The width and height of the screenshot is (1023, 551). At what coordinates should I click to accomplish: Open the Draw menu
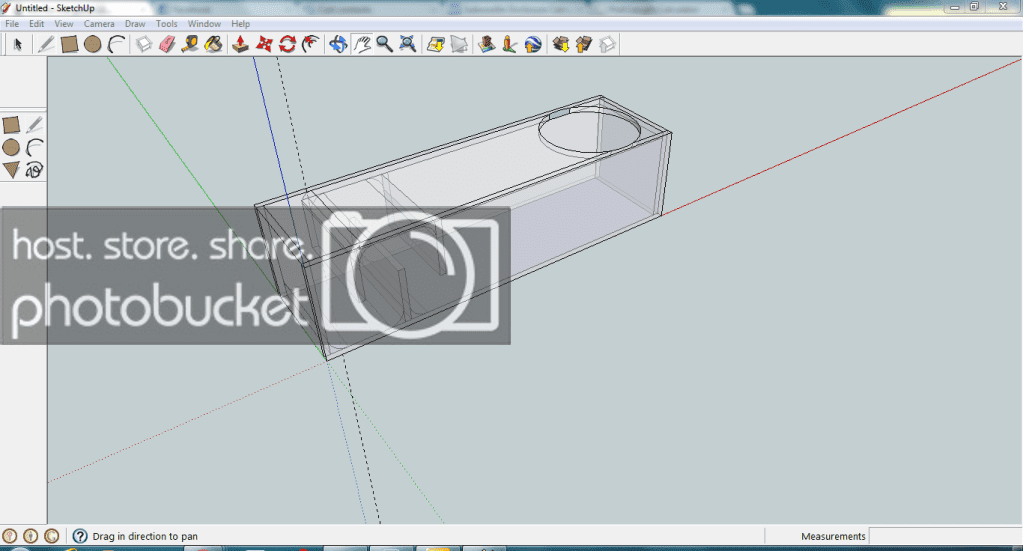[135, 23]
